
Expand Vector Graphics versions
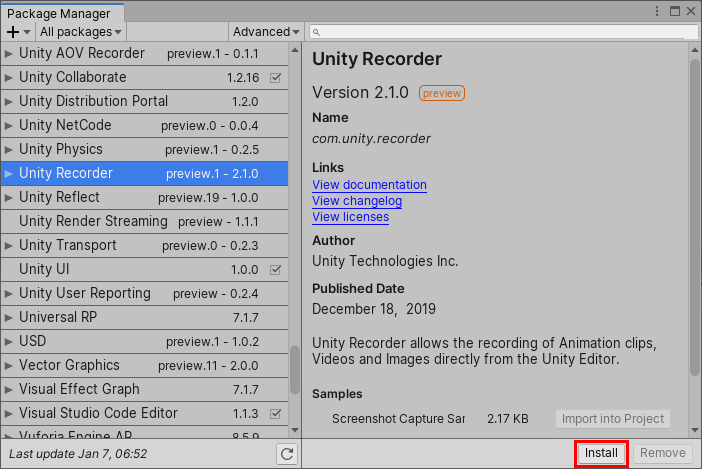pos(9,366)
